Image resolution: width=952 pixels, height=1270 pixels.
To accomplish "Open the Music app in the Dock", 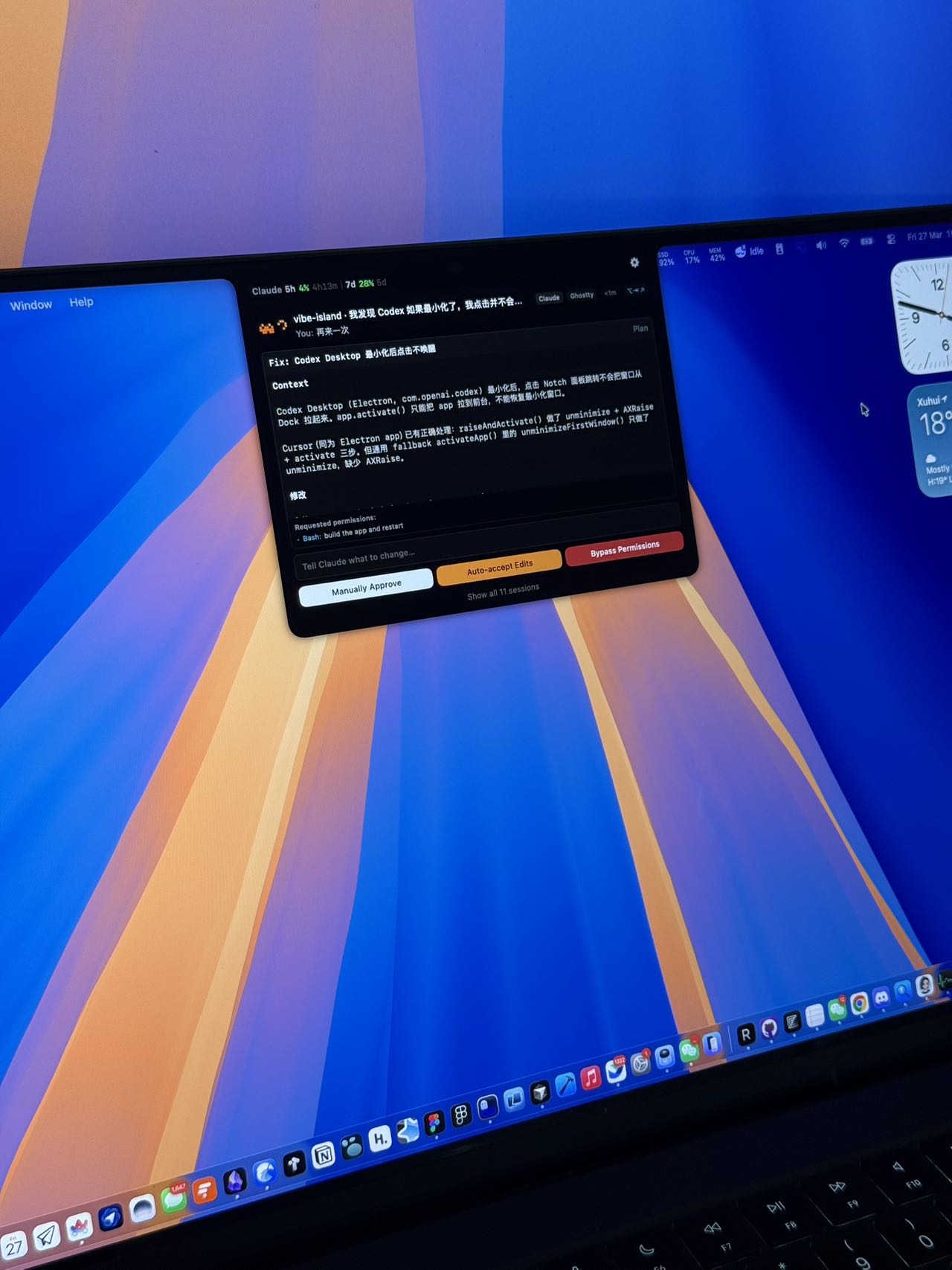I will pyautogui.click(x=591, y=1077).
